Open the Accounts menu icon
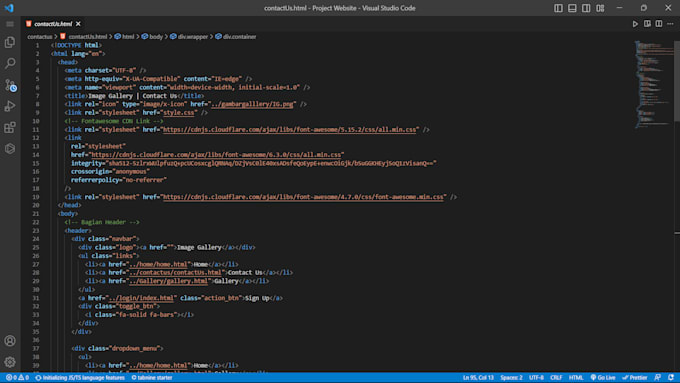 [10, 341]
